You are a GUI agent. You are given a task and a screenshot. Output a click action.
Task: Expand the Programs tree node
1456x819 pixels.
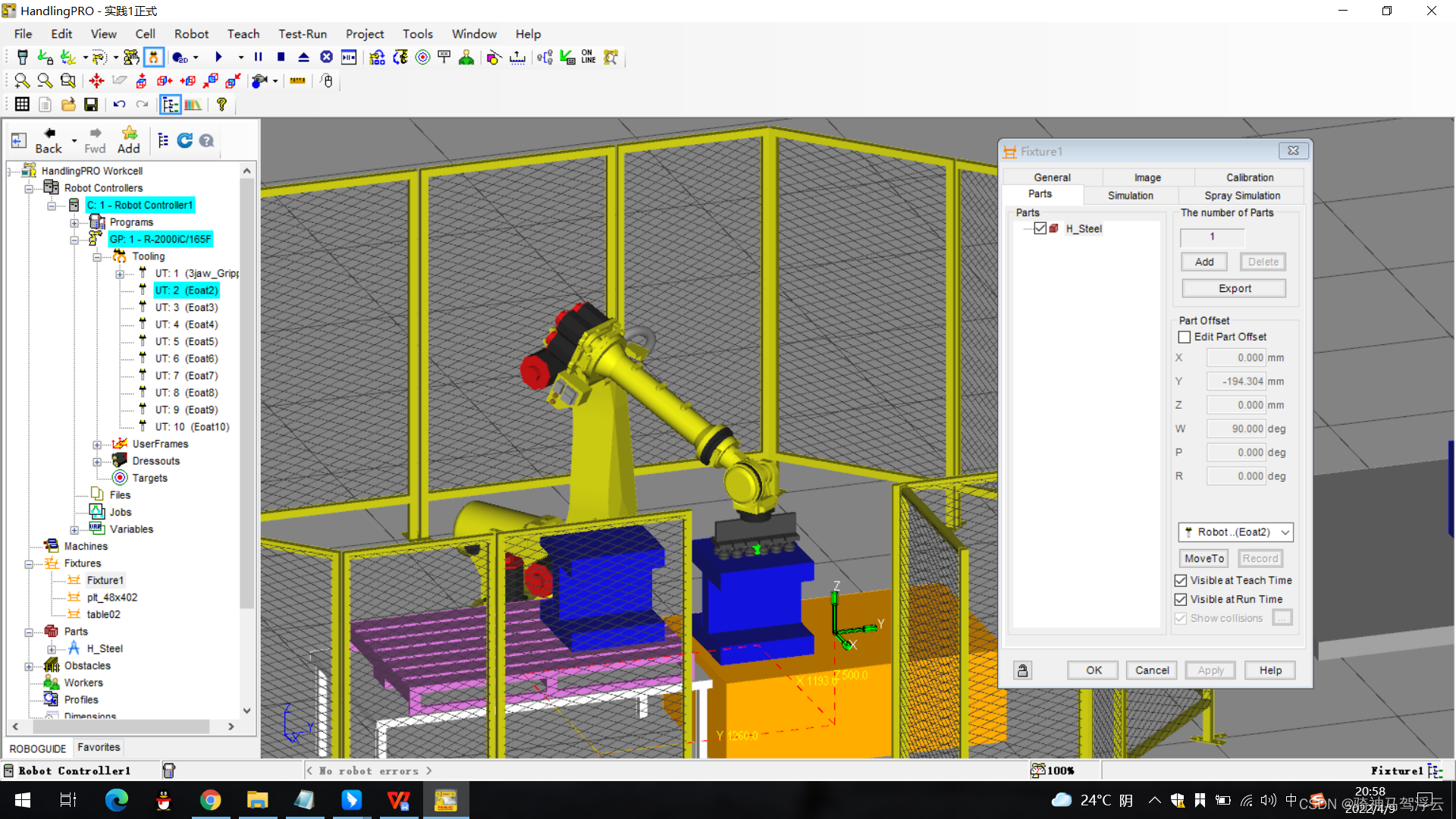coord(74,223)
